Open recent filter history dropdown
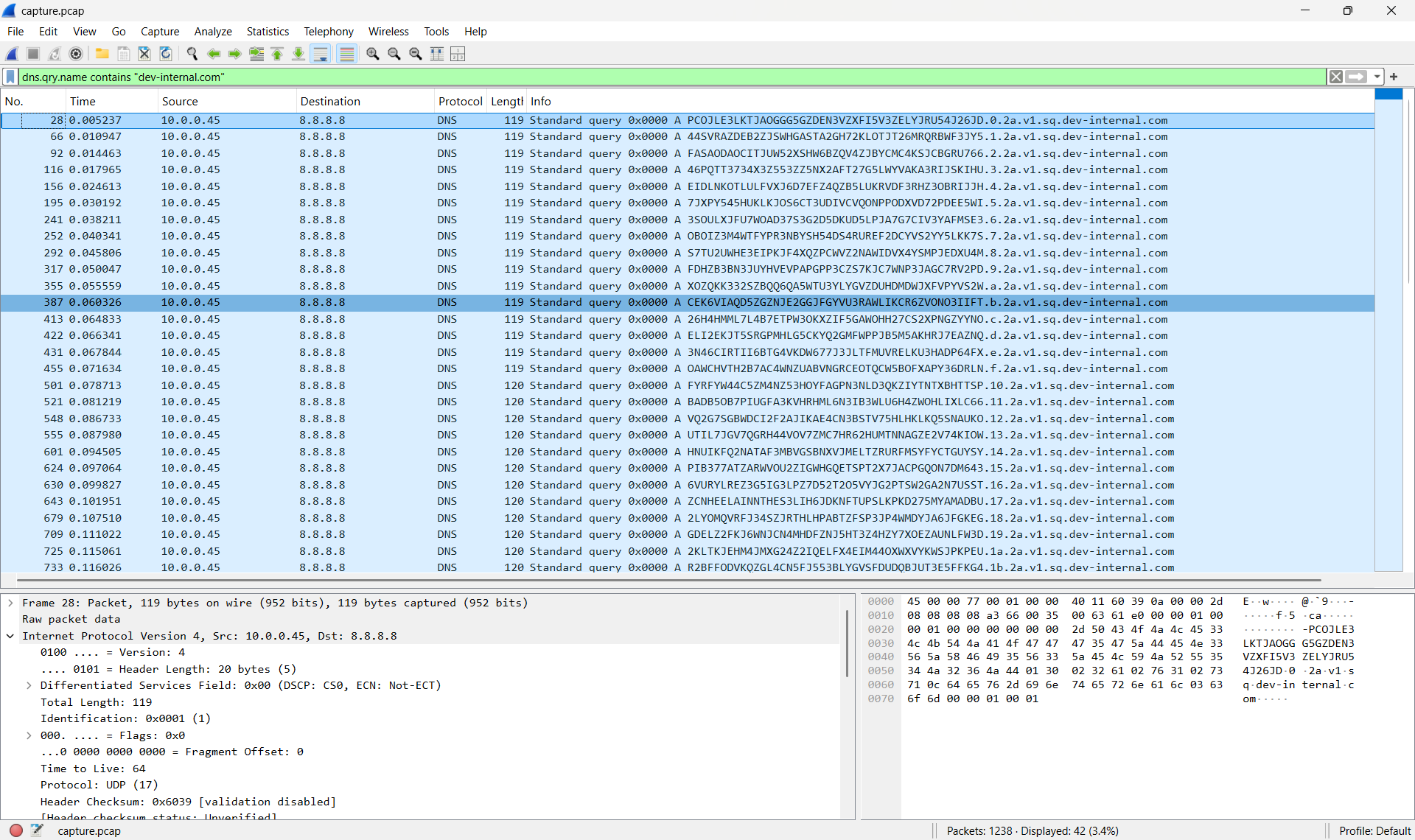Image resolution: width=1415 pixels, height=840 pixels. coord(1377,77)
